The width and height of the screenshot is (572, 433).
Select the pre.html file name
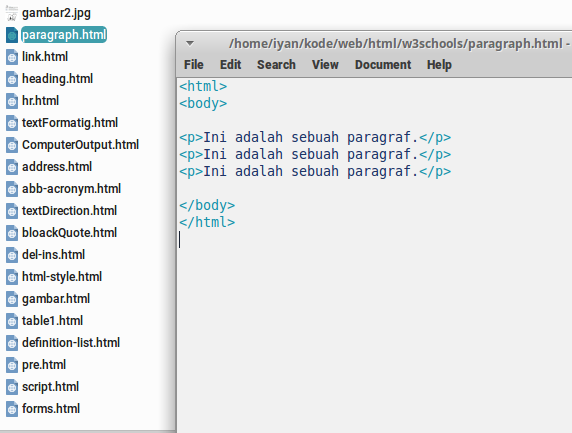click(44, 365)
